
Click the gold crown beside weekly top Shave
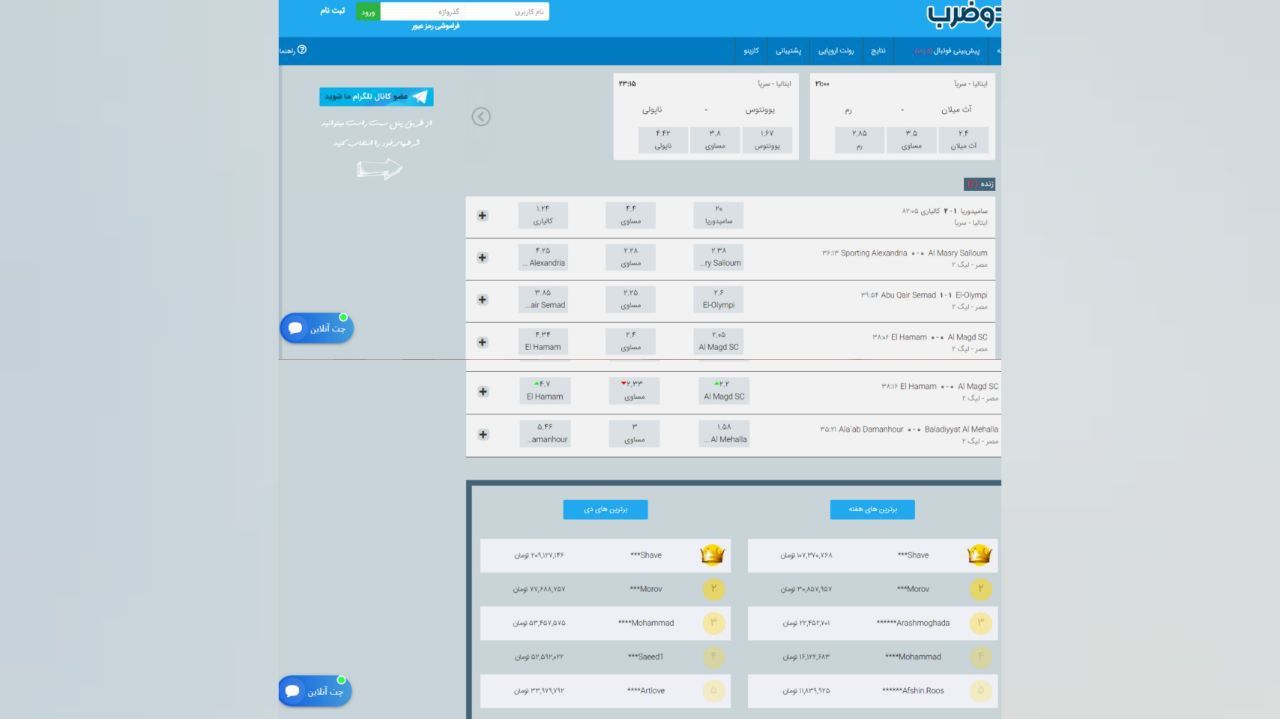[x=979, y=555]
